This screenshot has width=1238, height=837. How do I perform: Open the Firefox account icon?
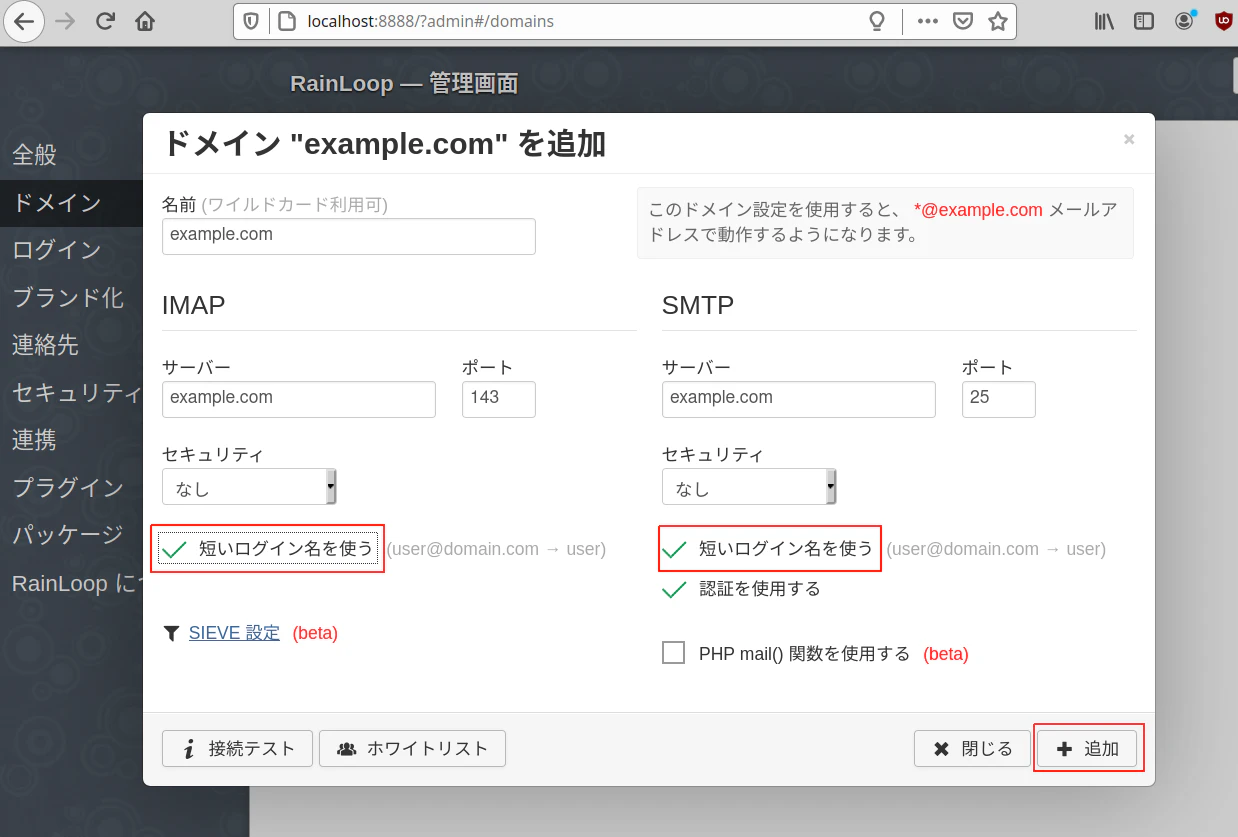point(1185,21)
